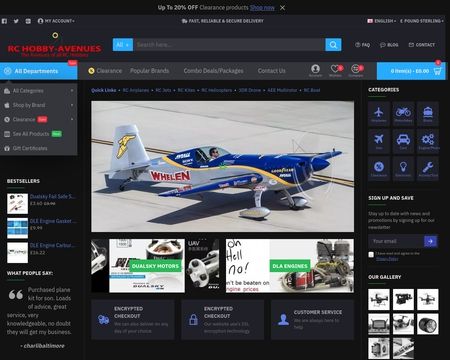Submit newsletter email with arrow button

tap(431, 241)
